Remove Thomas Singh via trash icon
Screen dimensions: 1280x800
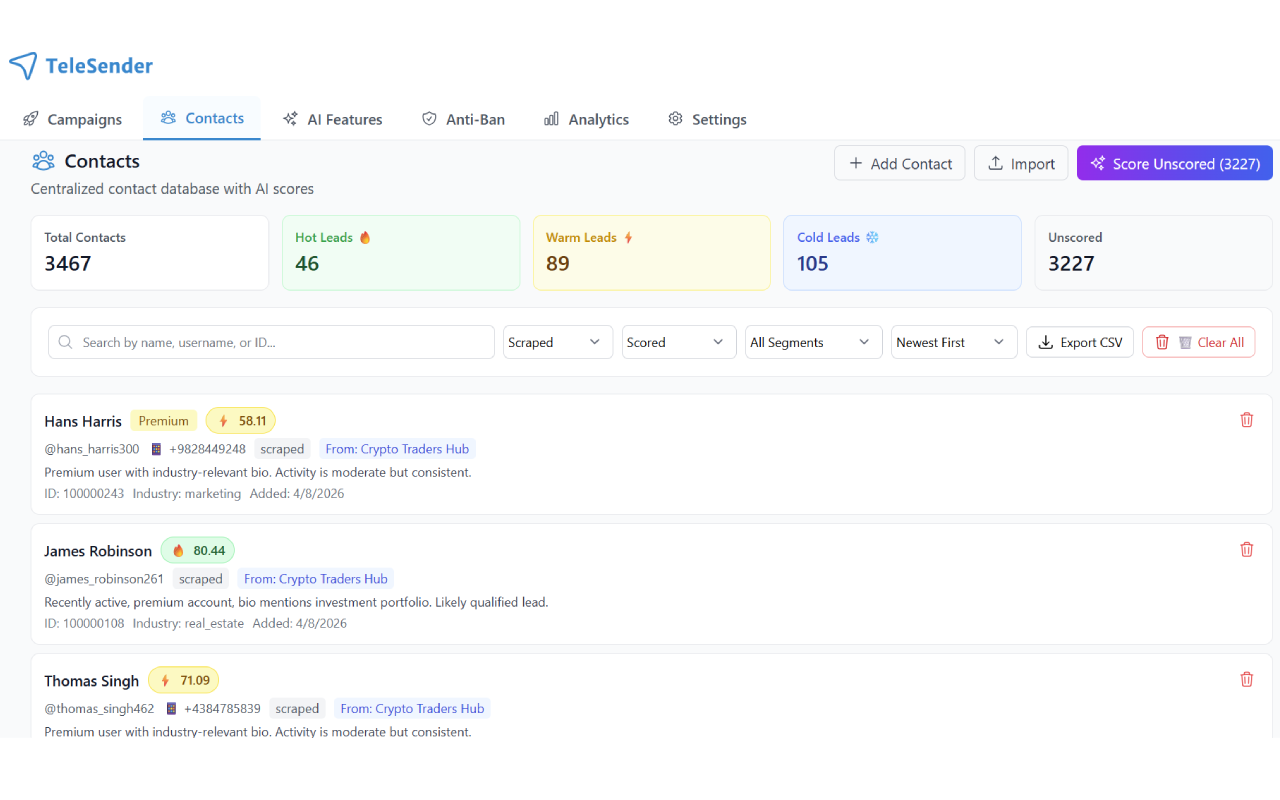tap(1246, 679)
